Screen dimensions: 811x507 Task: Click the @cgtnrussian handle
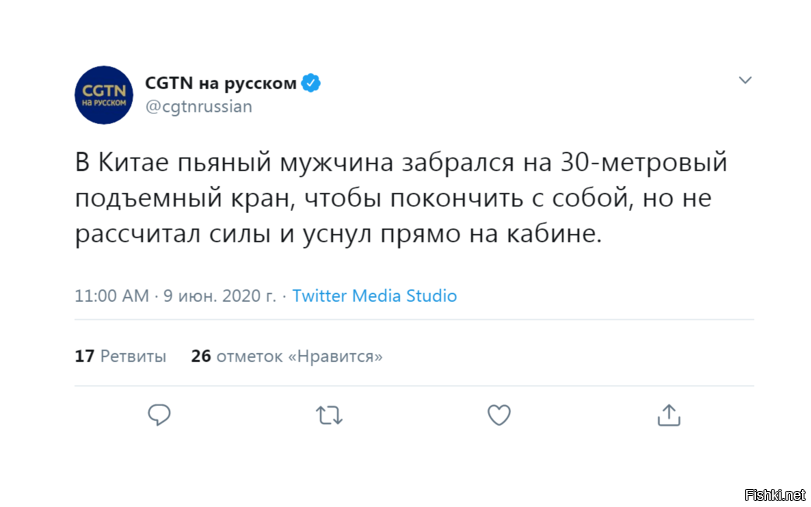[199, 106]
